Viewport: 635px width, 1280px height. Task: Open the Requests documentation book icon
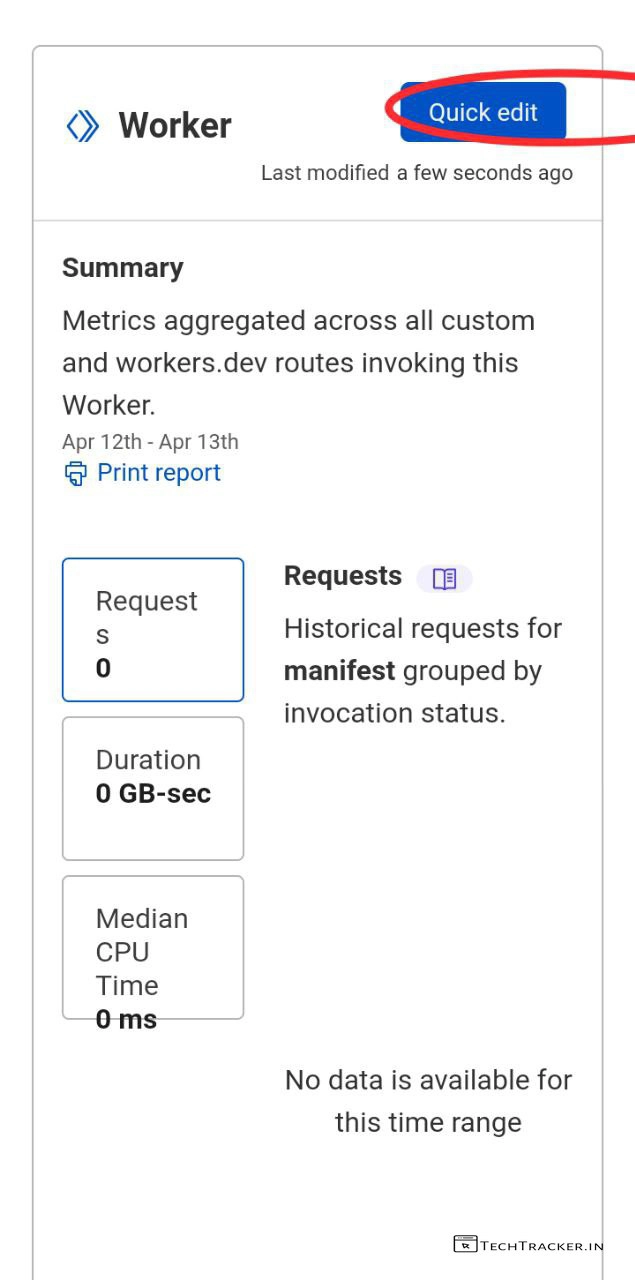click(444, 578)
